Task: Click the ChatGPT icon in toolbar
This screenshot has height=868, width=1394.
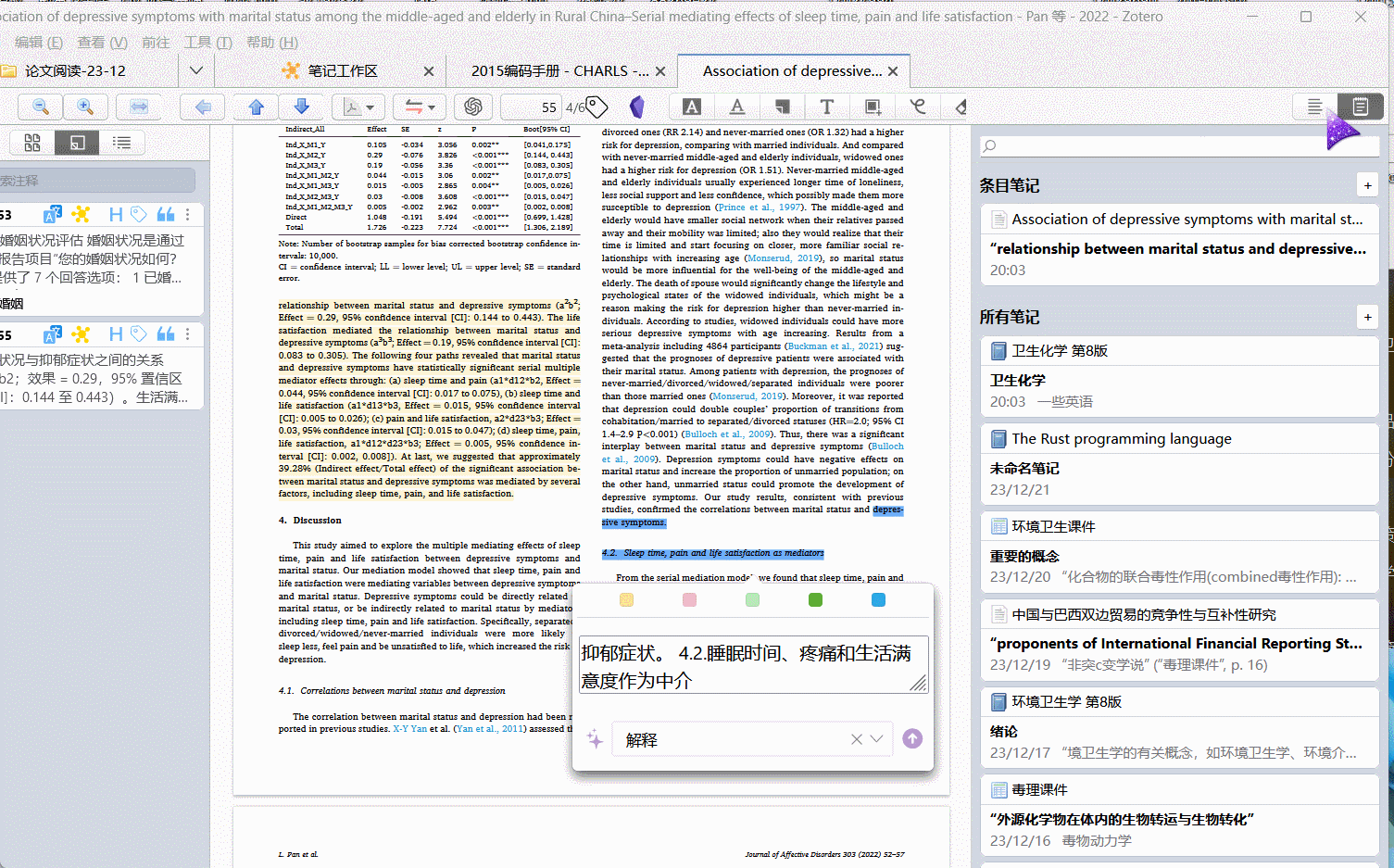Action: click(473, 107)
